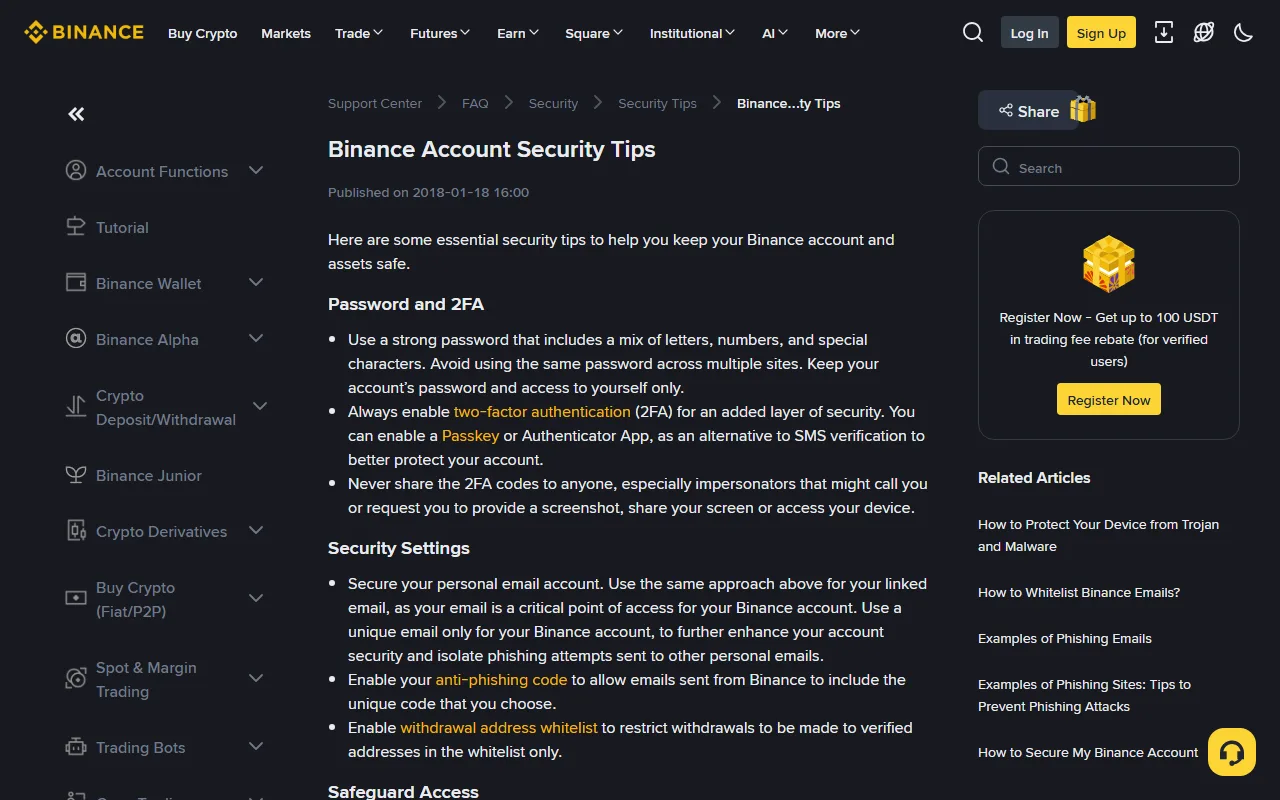Expand the Crypto Derivatives section
This screenshot has width=1280, height=800.
point(256,531)
